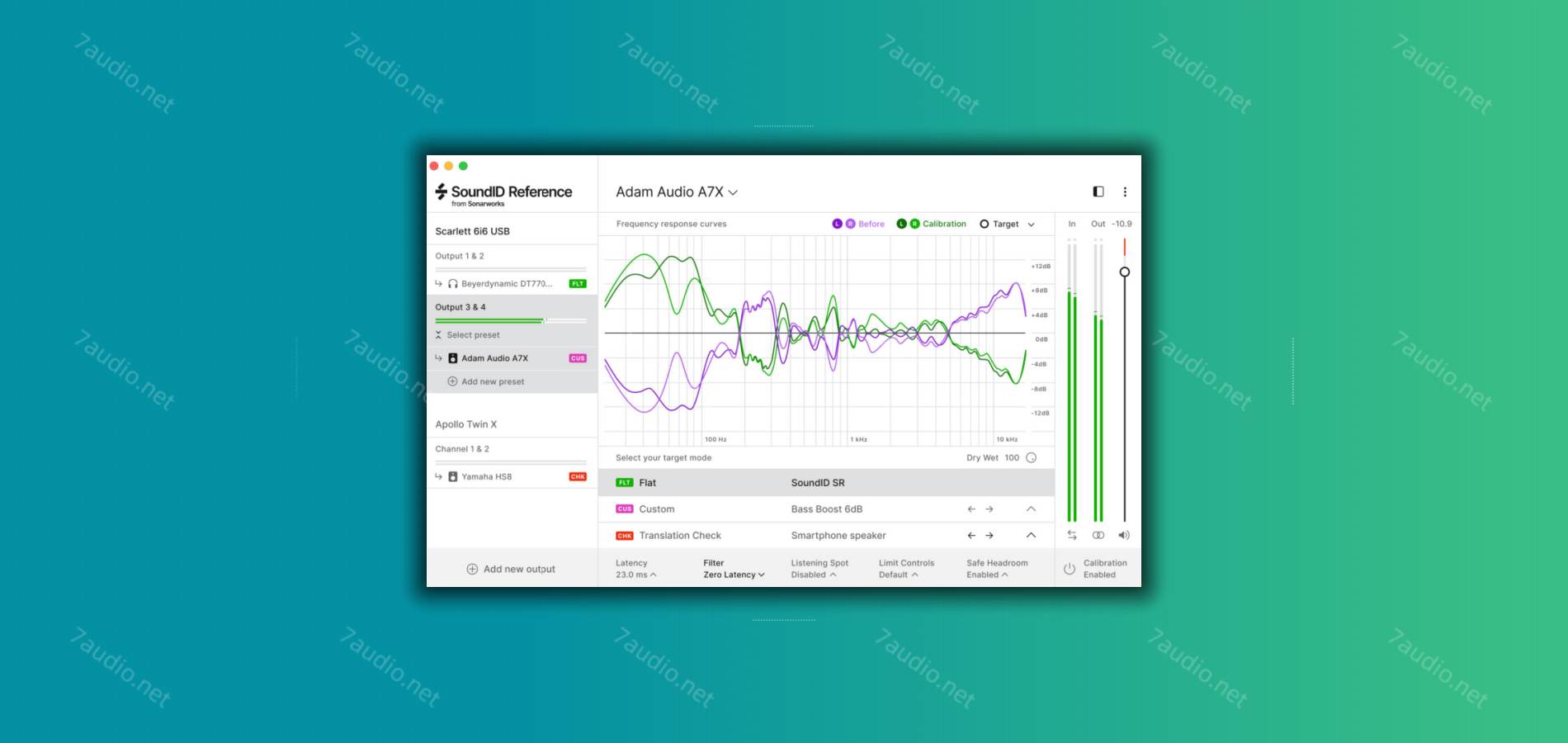Adjust the output volume slider handle
This screenshot has height=743, width=1568.
point(1124,272)
